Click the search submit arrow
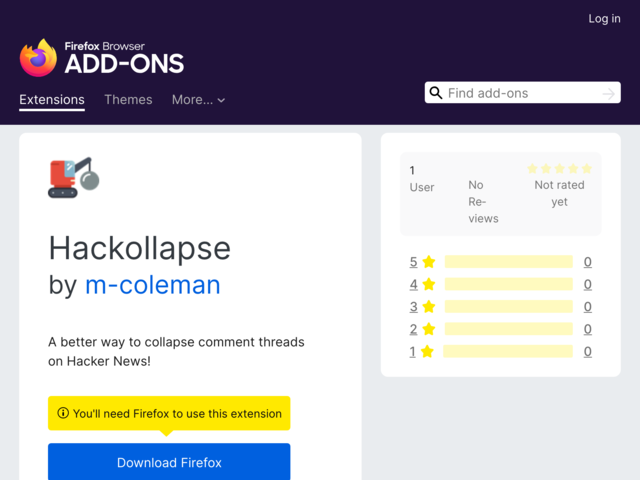 (609, 93)
